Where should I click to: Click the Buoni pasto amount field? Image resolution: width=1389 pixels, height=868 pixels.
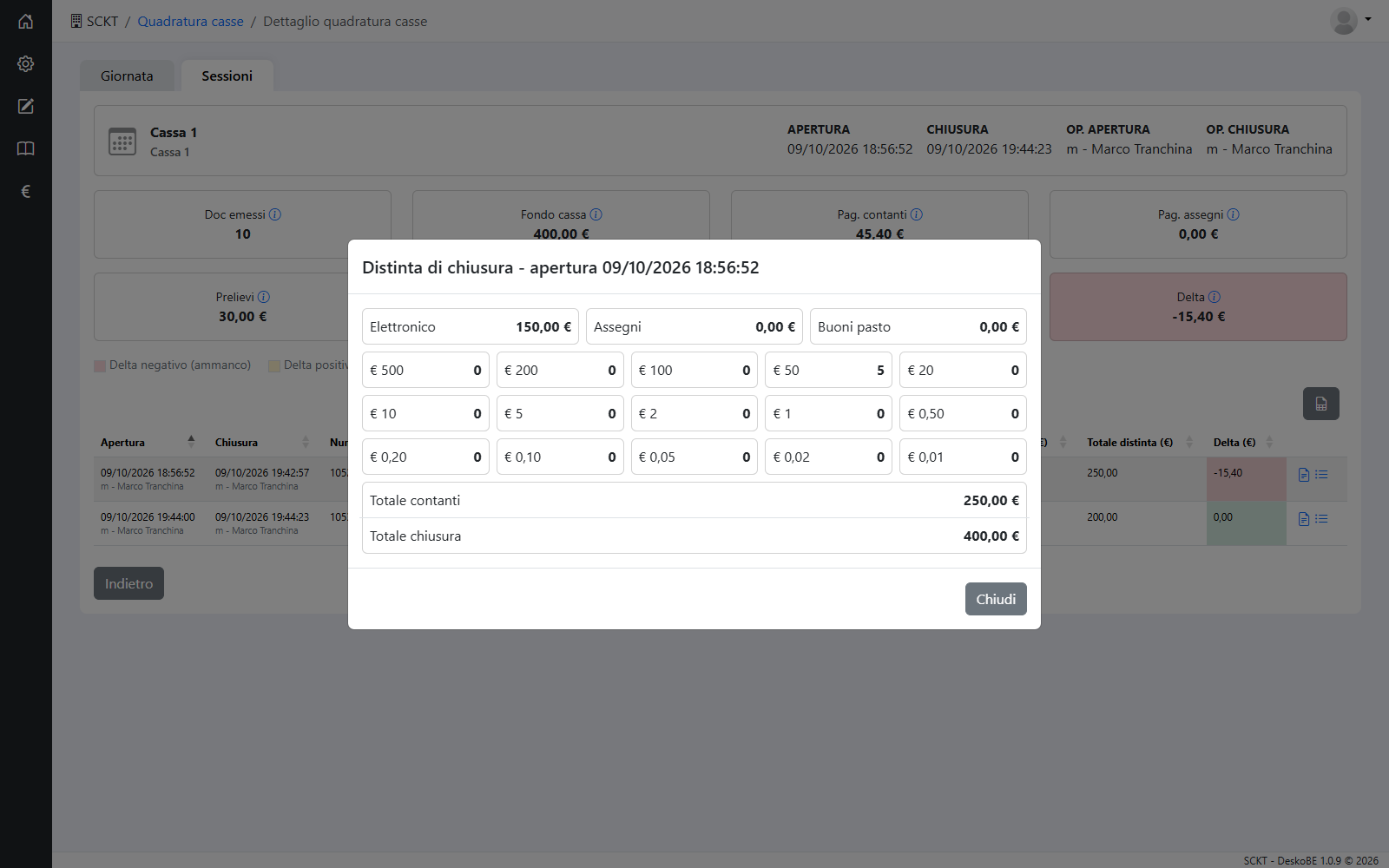coord(918,326)
